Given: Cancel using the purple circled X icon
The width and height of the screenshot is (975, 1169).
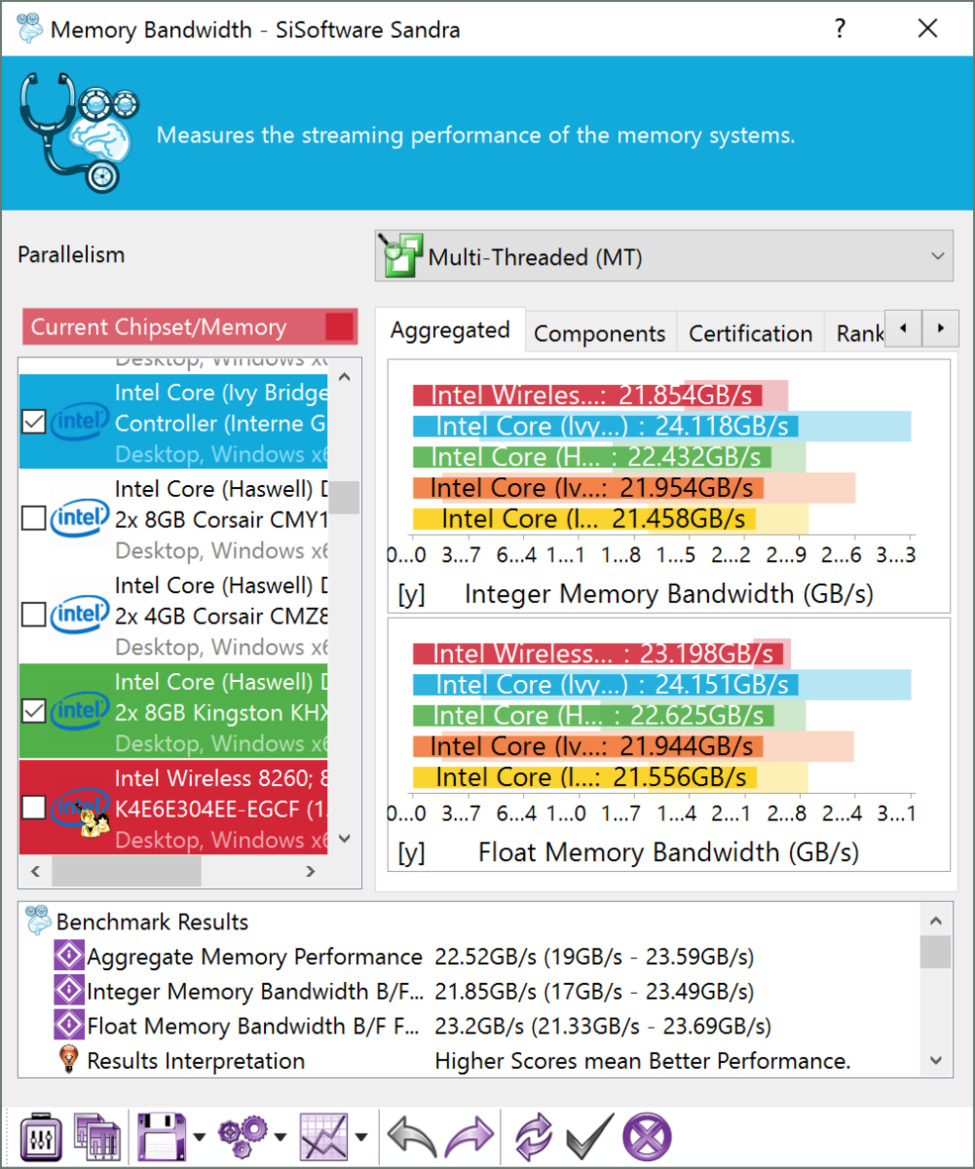Looking at the screenshot, I should pyautogui.click(x=647, y=1138).
